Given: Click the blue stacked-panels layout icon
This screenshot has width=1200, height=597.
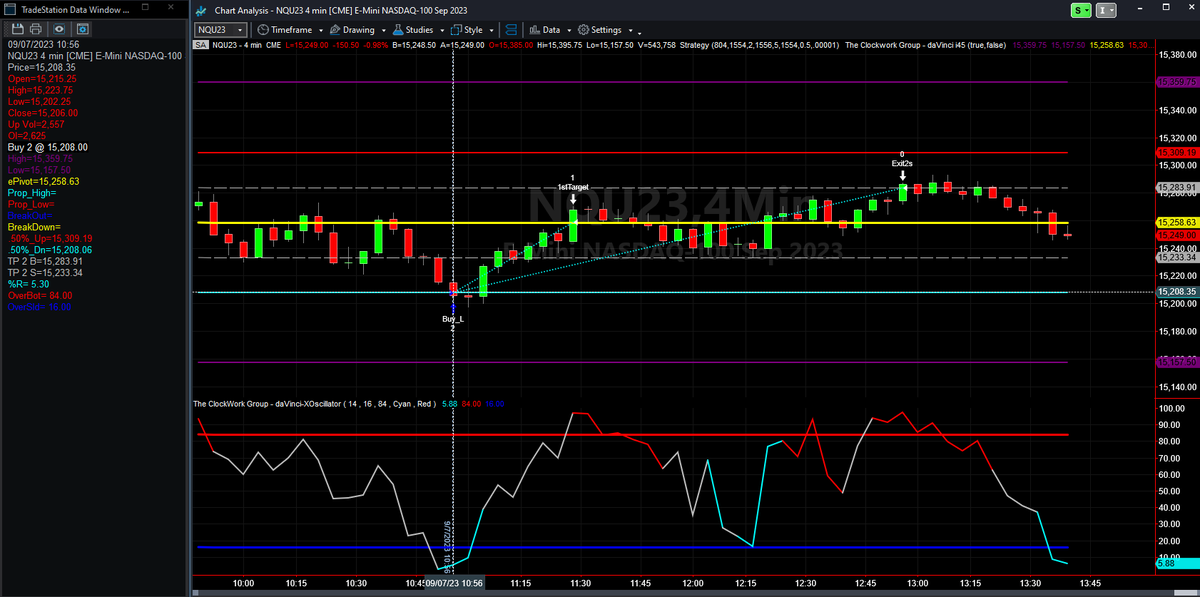Looking at the screenshot, I should (x=512, y=30).
